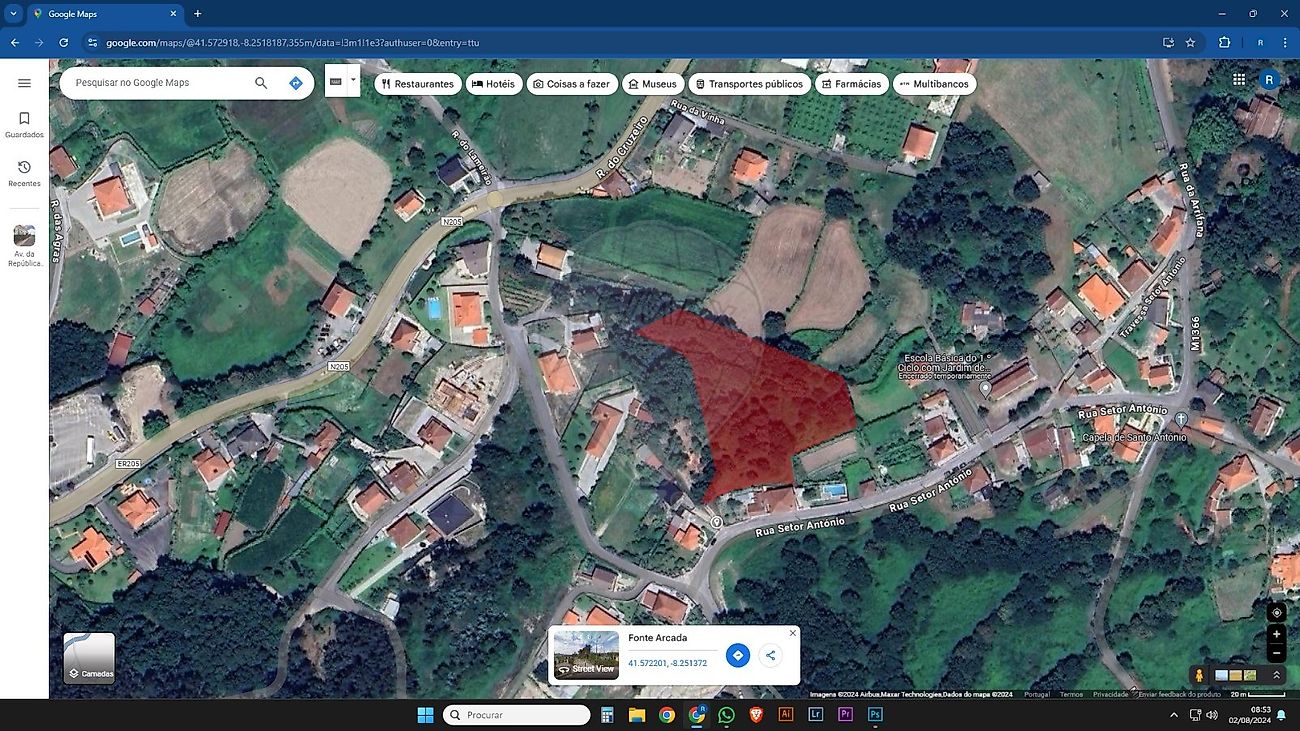1300x731 pixels.
Task: Close the Google Maps tab
Action: click(x=173, y=14)
